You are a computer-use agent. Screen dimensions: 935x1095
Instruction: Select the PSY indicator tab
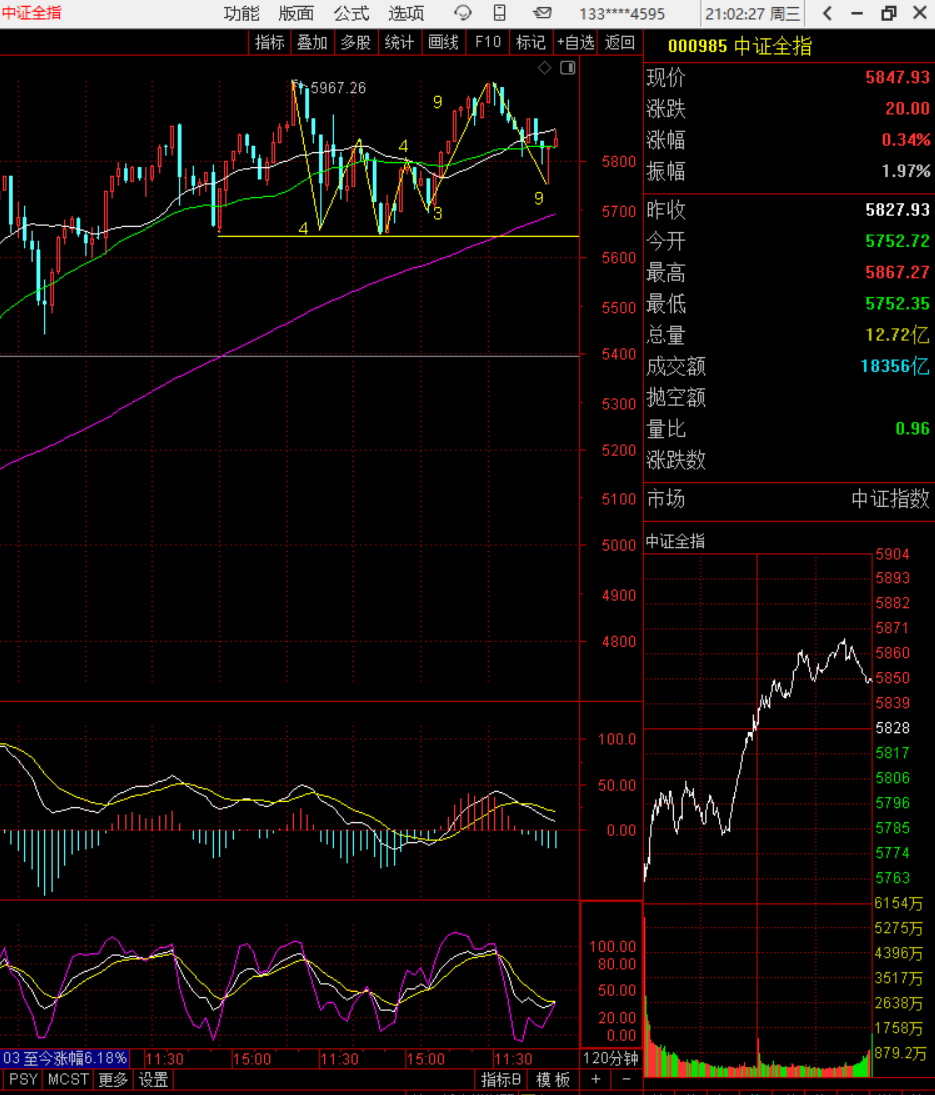click(x=22, y=1080)
